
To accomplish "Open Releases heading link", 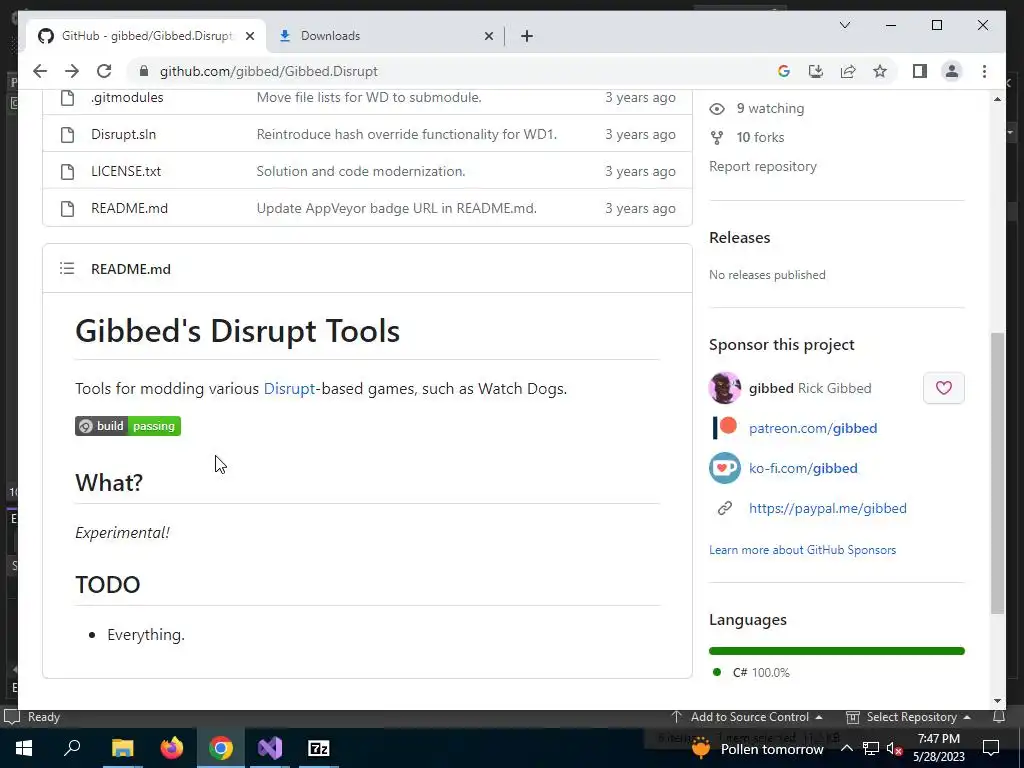I will click(740, 238).
